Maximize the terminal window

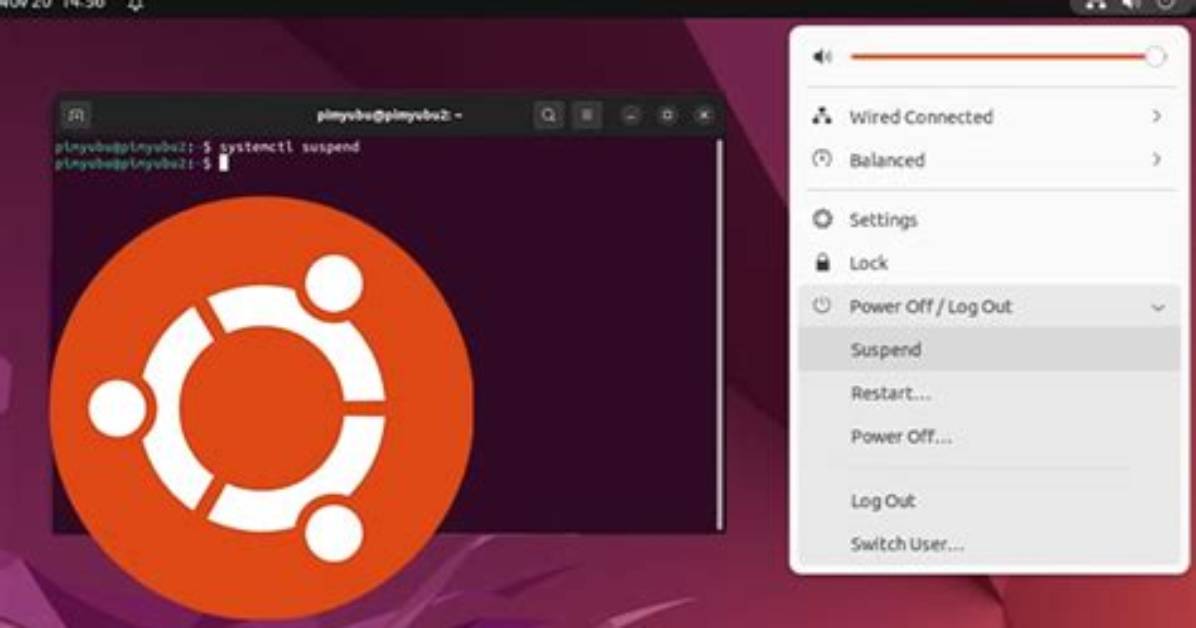click(667, 115)
